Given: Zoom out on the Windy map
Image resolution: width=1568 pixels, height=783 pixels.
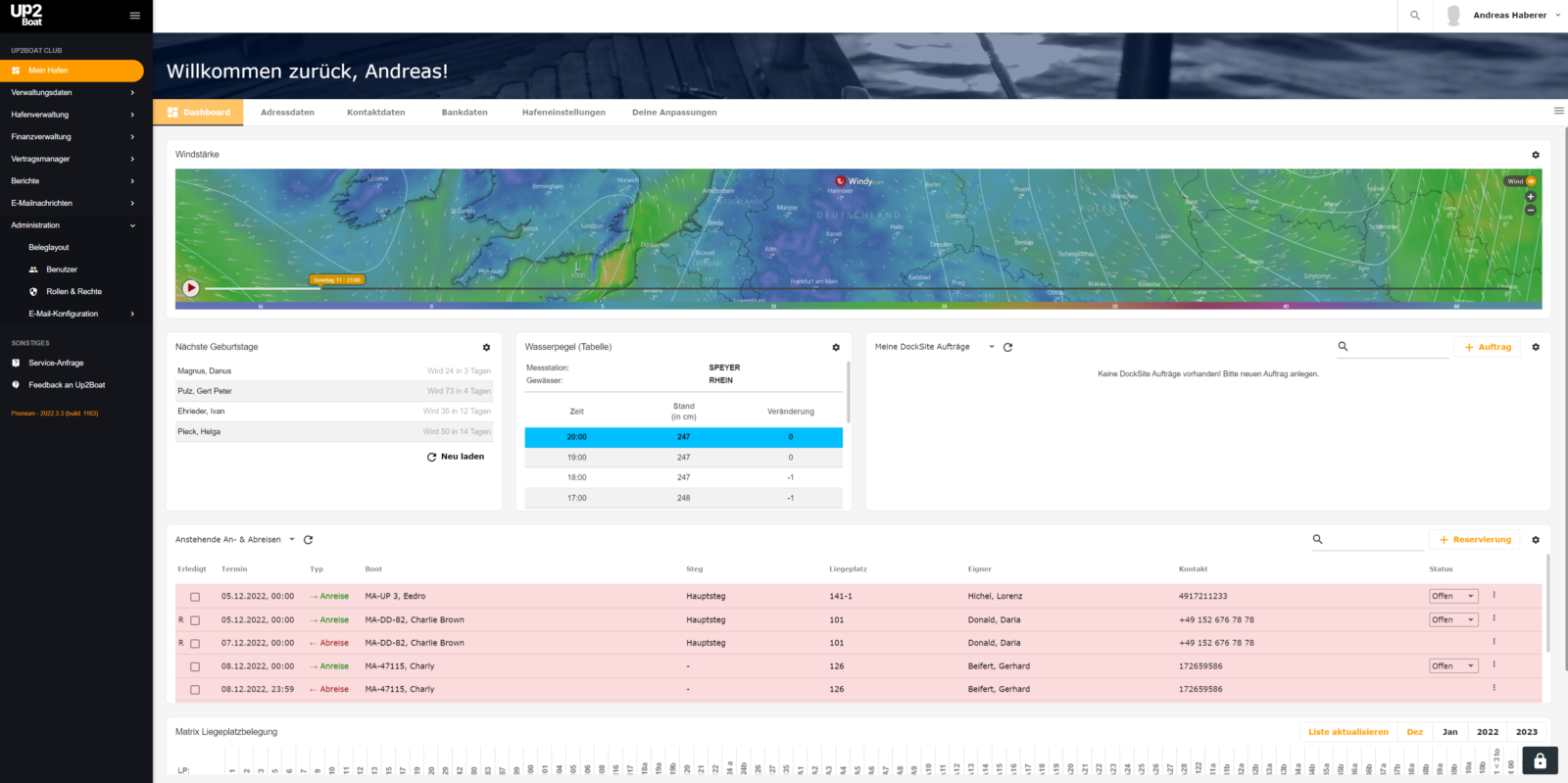Looking at the screenshot, I should [1531, 210].
